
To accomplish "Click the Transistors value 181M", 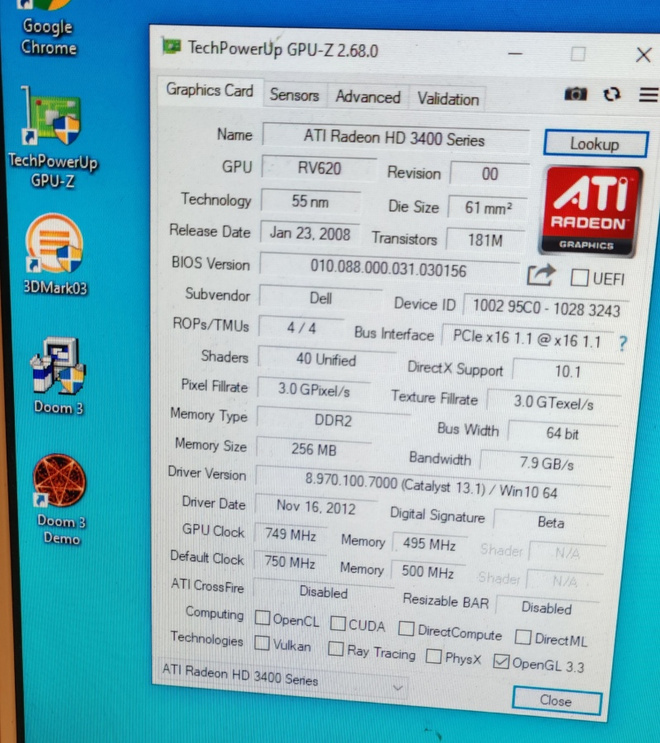I will click(x=485, y=240).
